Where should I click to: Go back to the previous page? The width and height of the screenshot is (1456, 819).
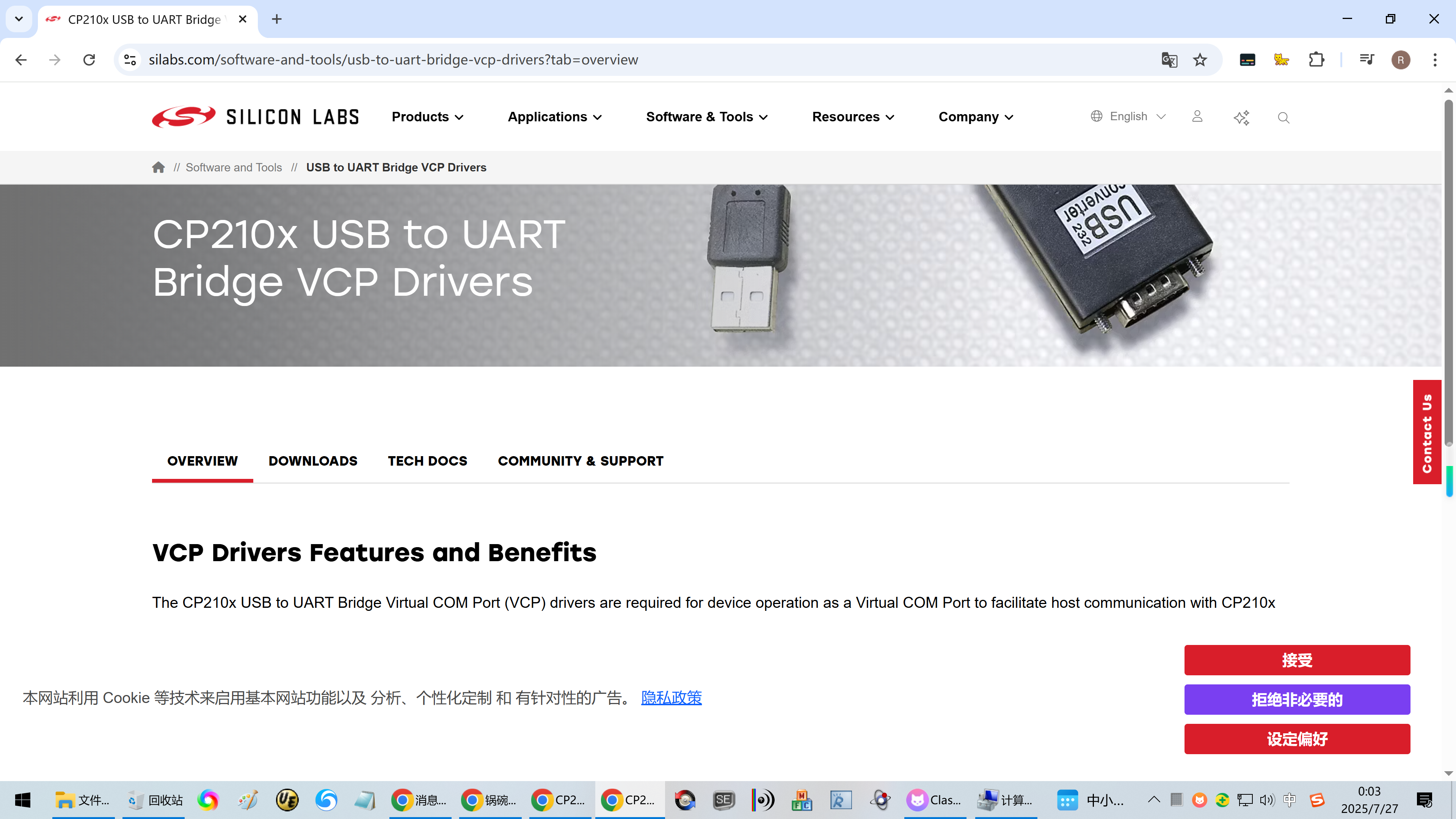pos(21,60)
